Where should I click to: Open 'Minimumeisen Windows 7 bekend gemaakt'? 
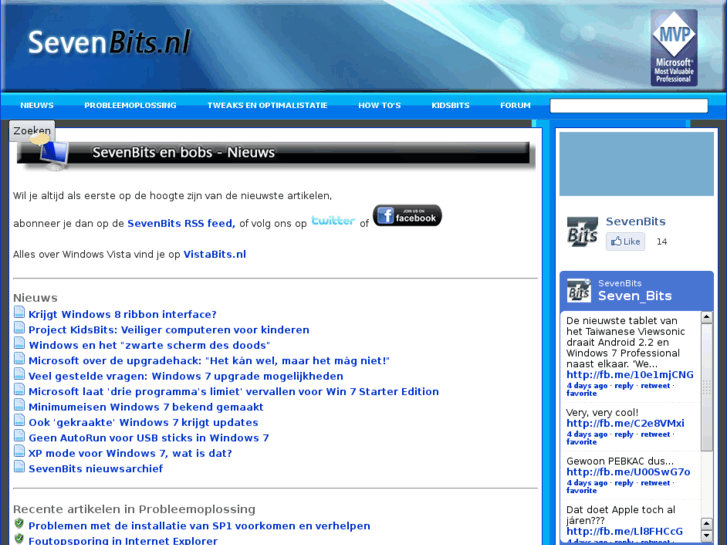point(146,407)
